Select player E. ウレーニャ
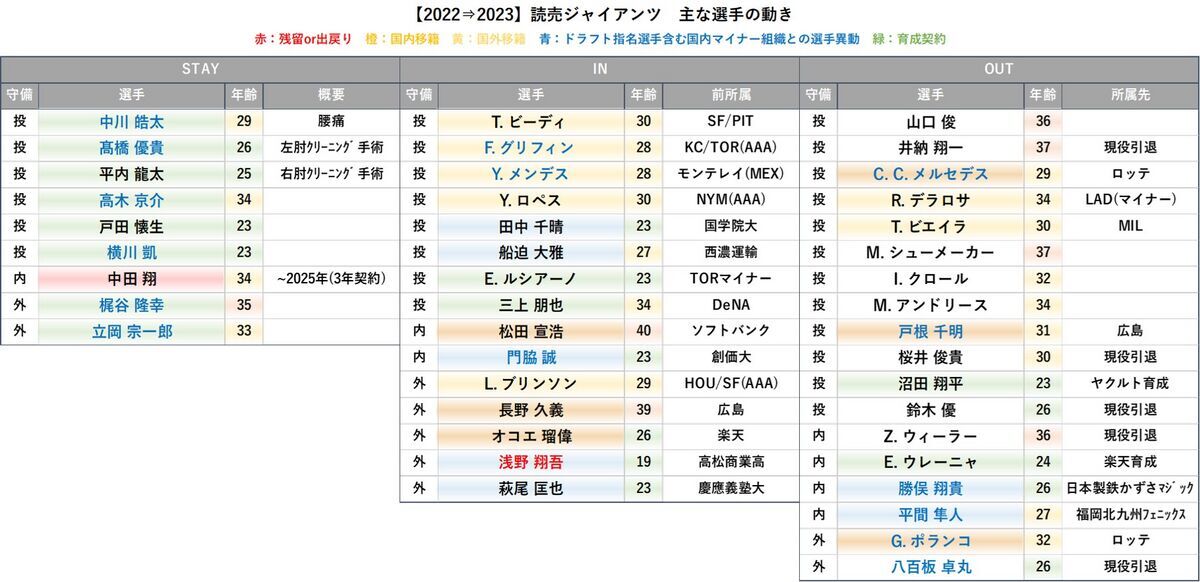The width and height of the screenshot is (1200, 582). click(930, 461)
